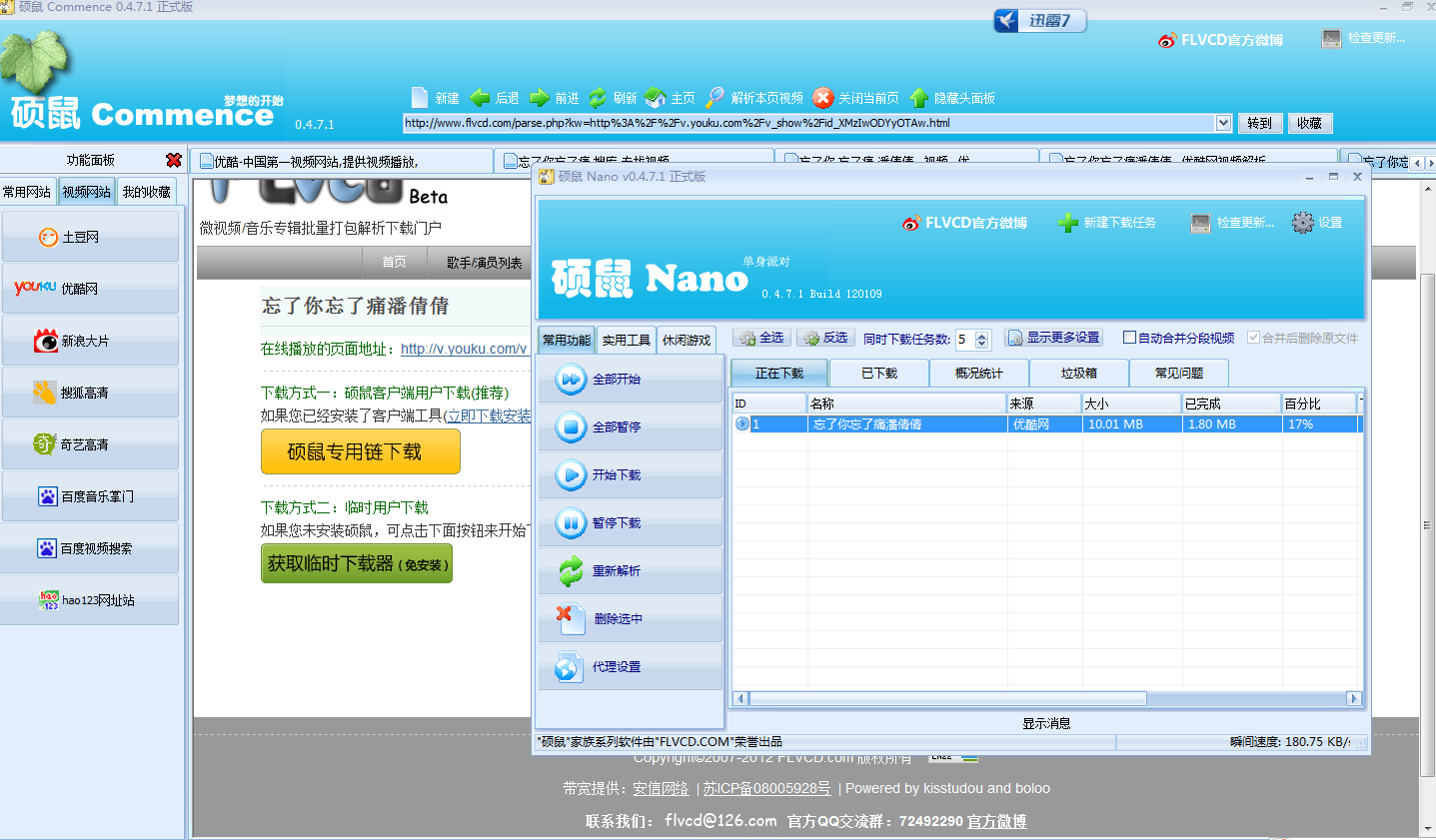Expand the URL address dropdown
This screenshot has height=840, width=1436.
(1223, 123)
